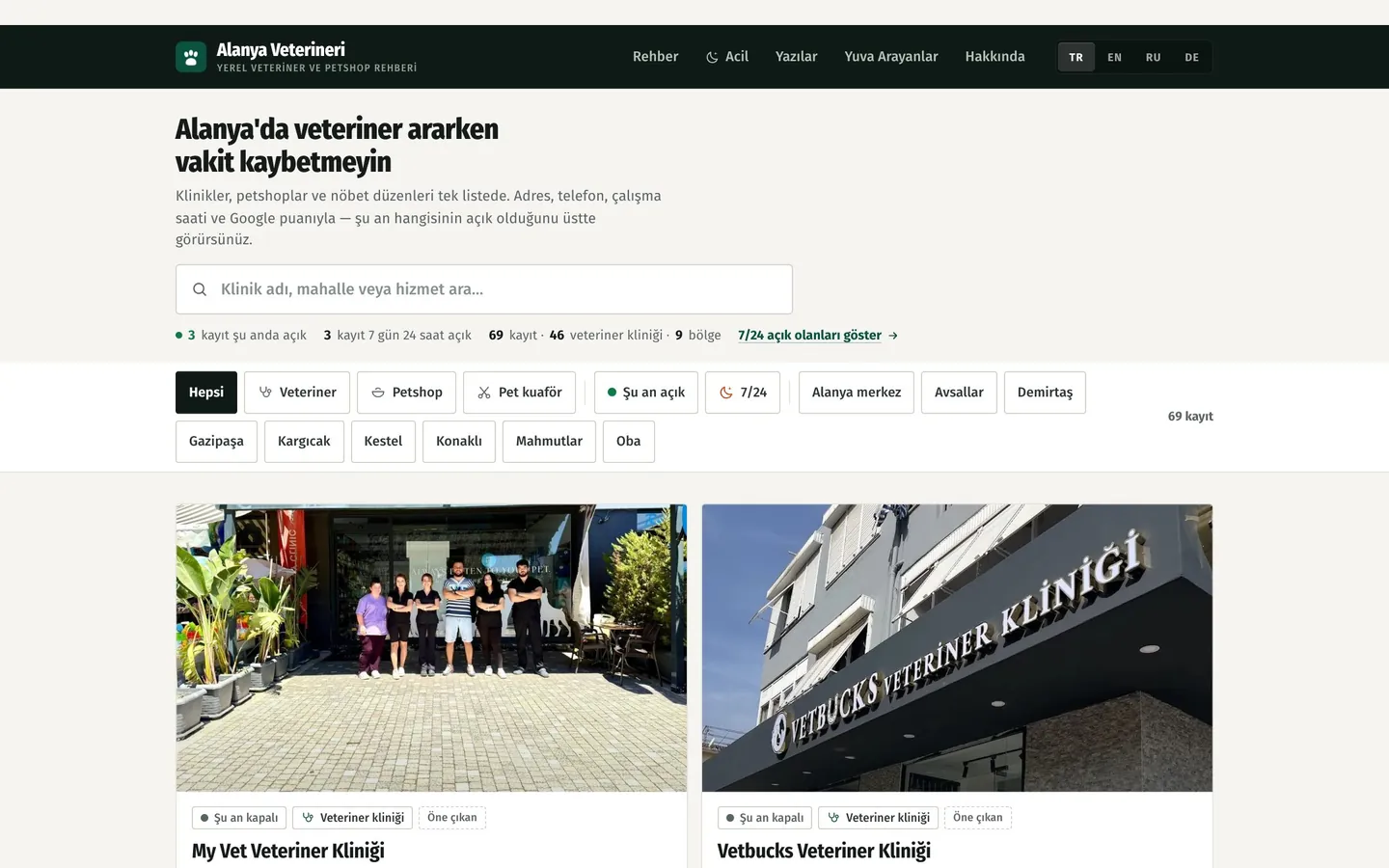Toggle the 7/24 filter chip
This screenshot has width=1389, height=868.
pyautogui.click(x=743, y=393)
